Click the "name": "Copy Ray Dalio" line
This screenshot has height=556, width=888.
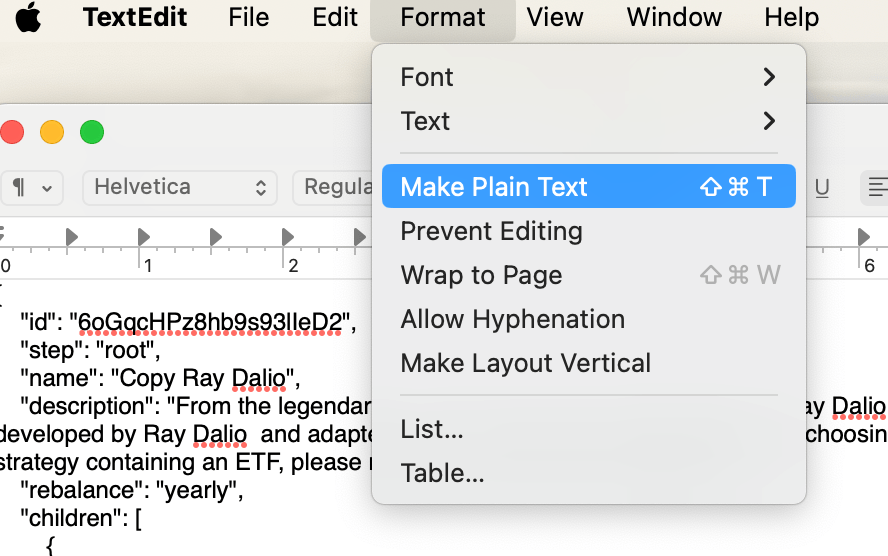160,378
